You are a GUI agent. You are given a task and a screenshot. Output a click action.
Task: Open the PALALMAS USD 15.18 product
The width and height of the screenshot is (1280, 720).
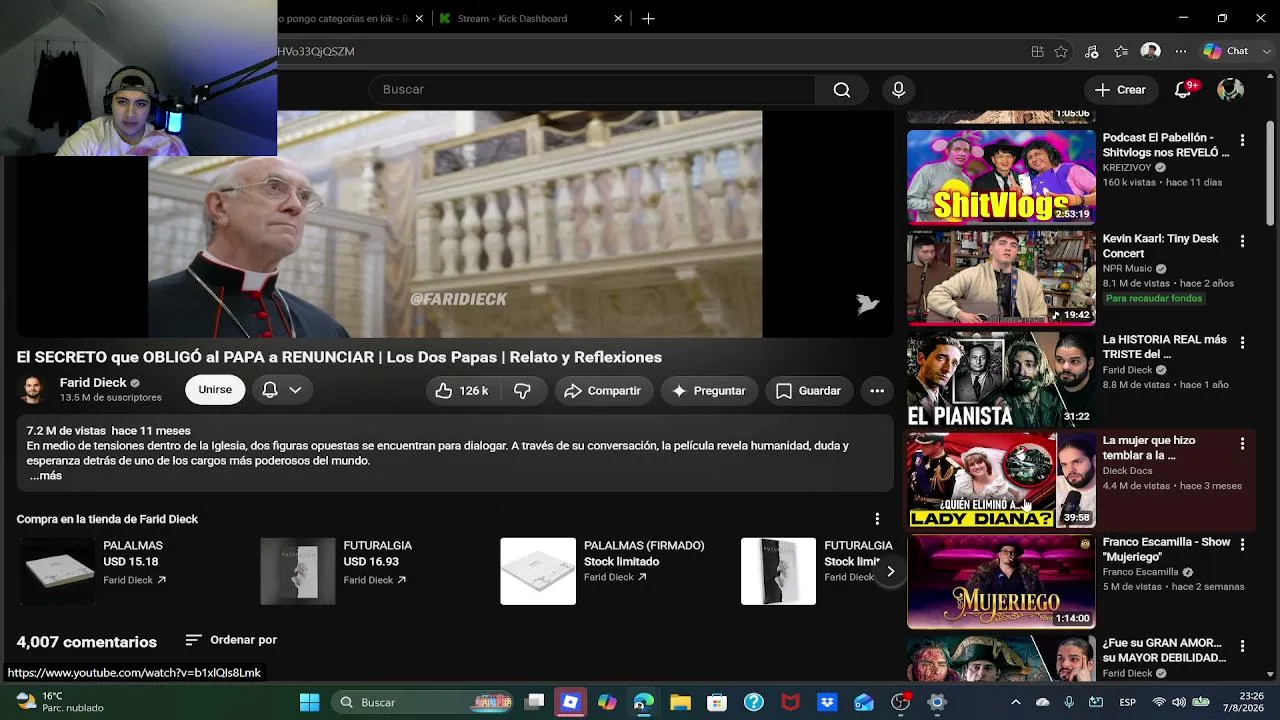click(58, 571)
